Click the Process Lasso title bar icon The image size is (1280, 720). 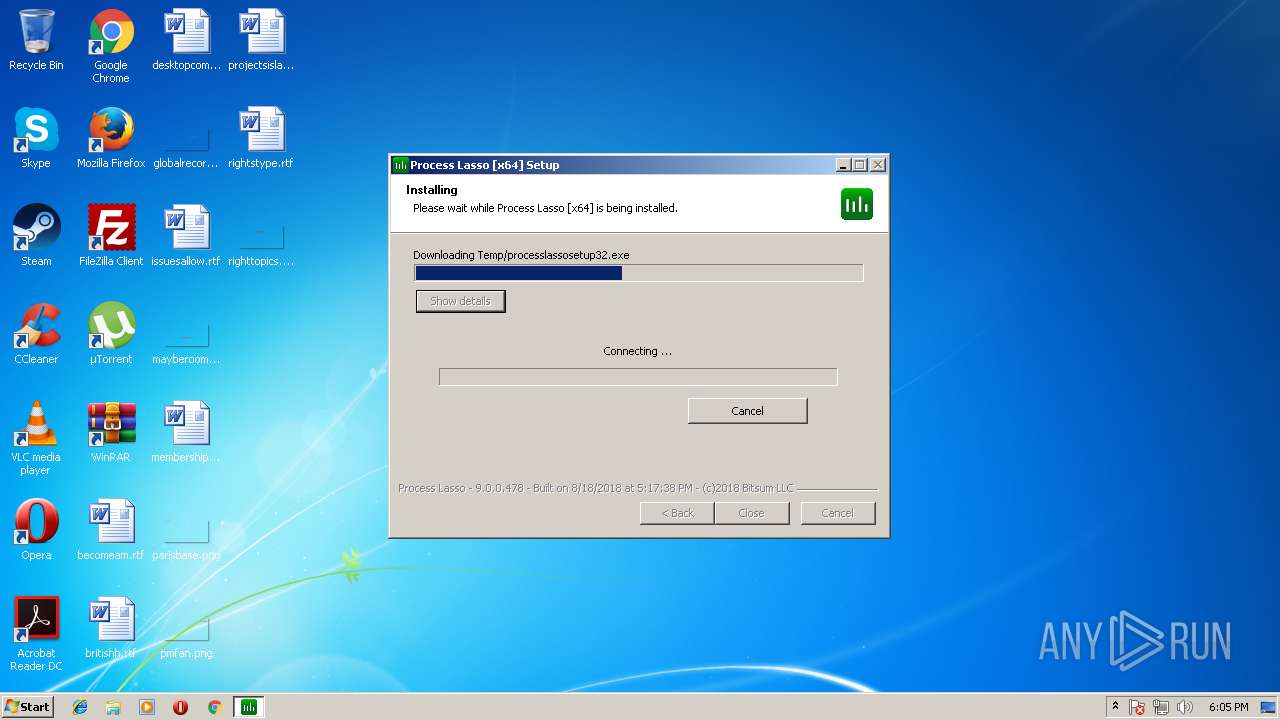coord(400,165)
